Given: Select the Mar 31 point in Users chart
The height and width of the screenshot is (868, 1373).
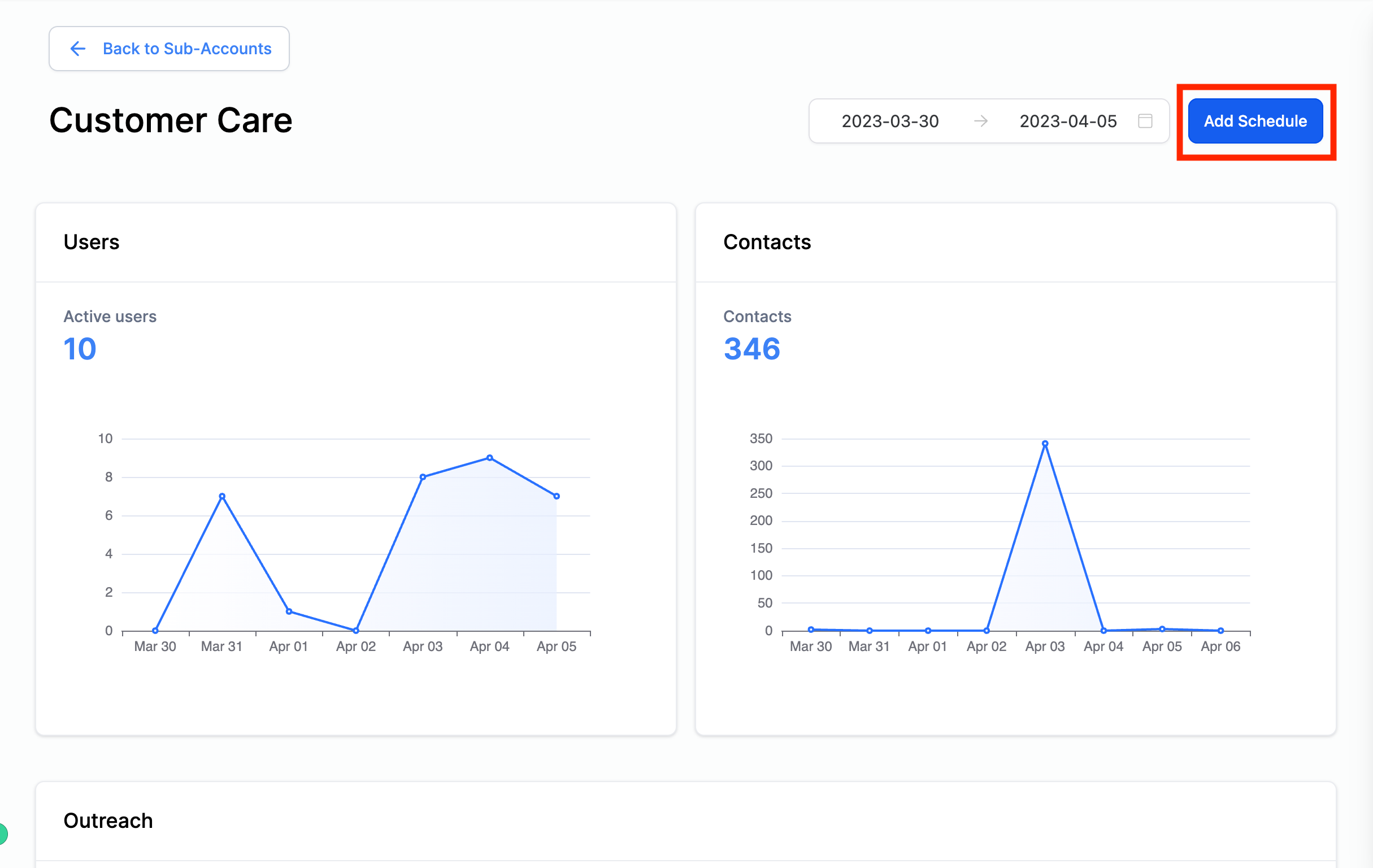Looking at the screenshot, I should pyautogui.click(x=223, y=496).
